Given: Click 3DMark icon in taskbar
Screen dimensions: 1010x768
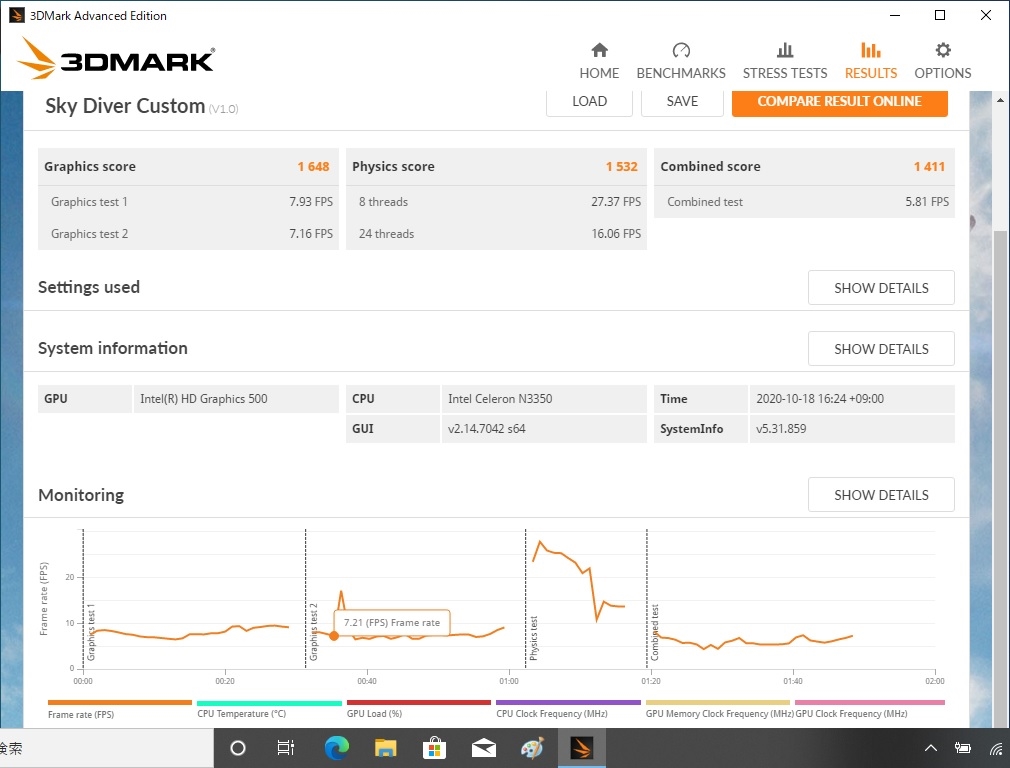Looking at the screenshot, I should point(581,748).
